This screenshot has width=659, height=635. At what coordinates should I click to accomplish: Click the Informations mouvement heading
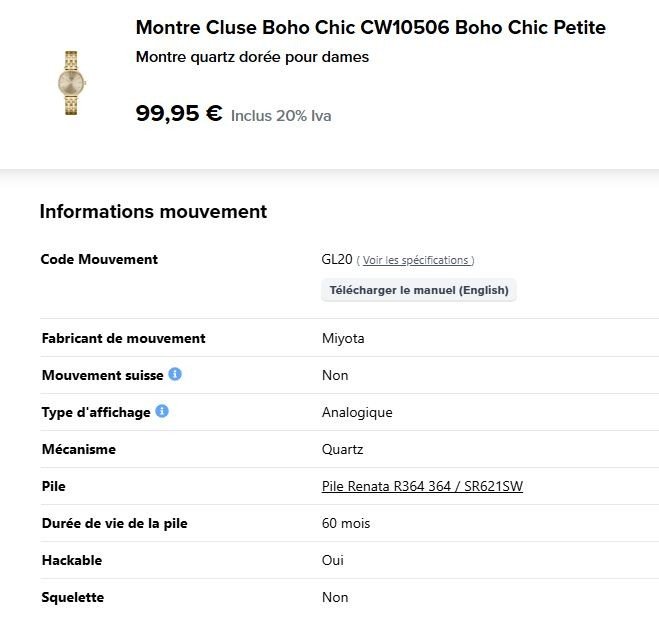(153, 211)
